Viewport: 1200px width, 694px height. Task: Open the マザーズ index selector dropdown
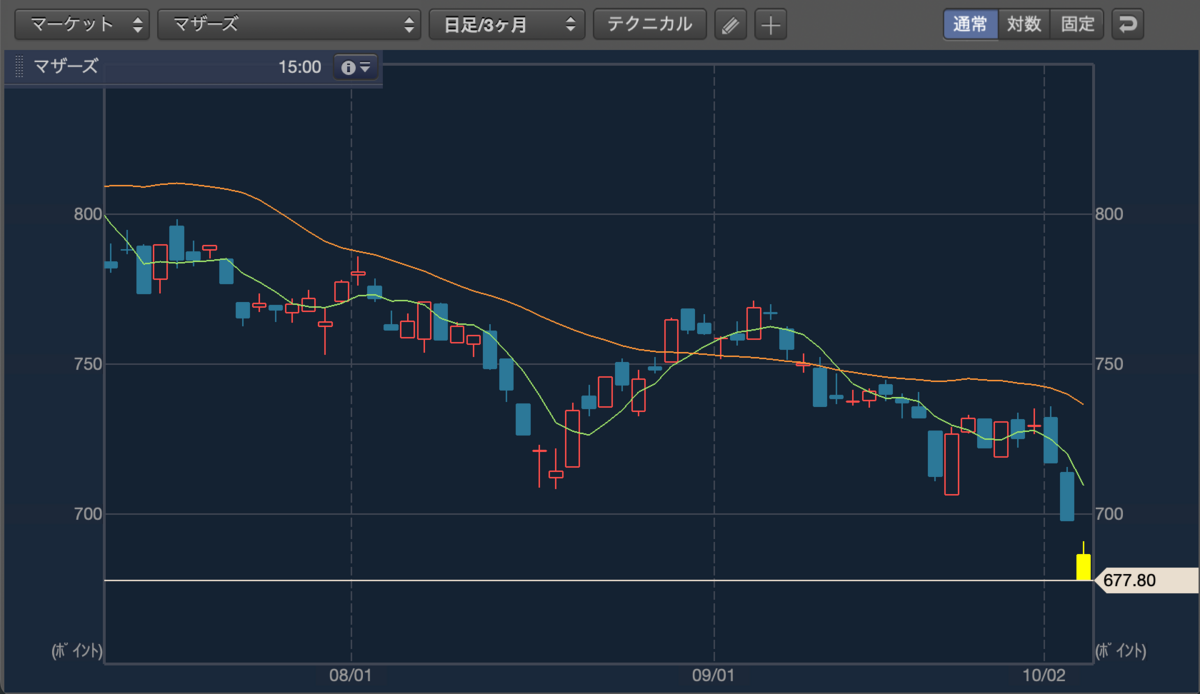pyautogui.click(x=290, y=25)
